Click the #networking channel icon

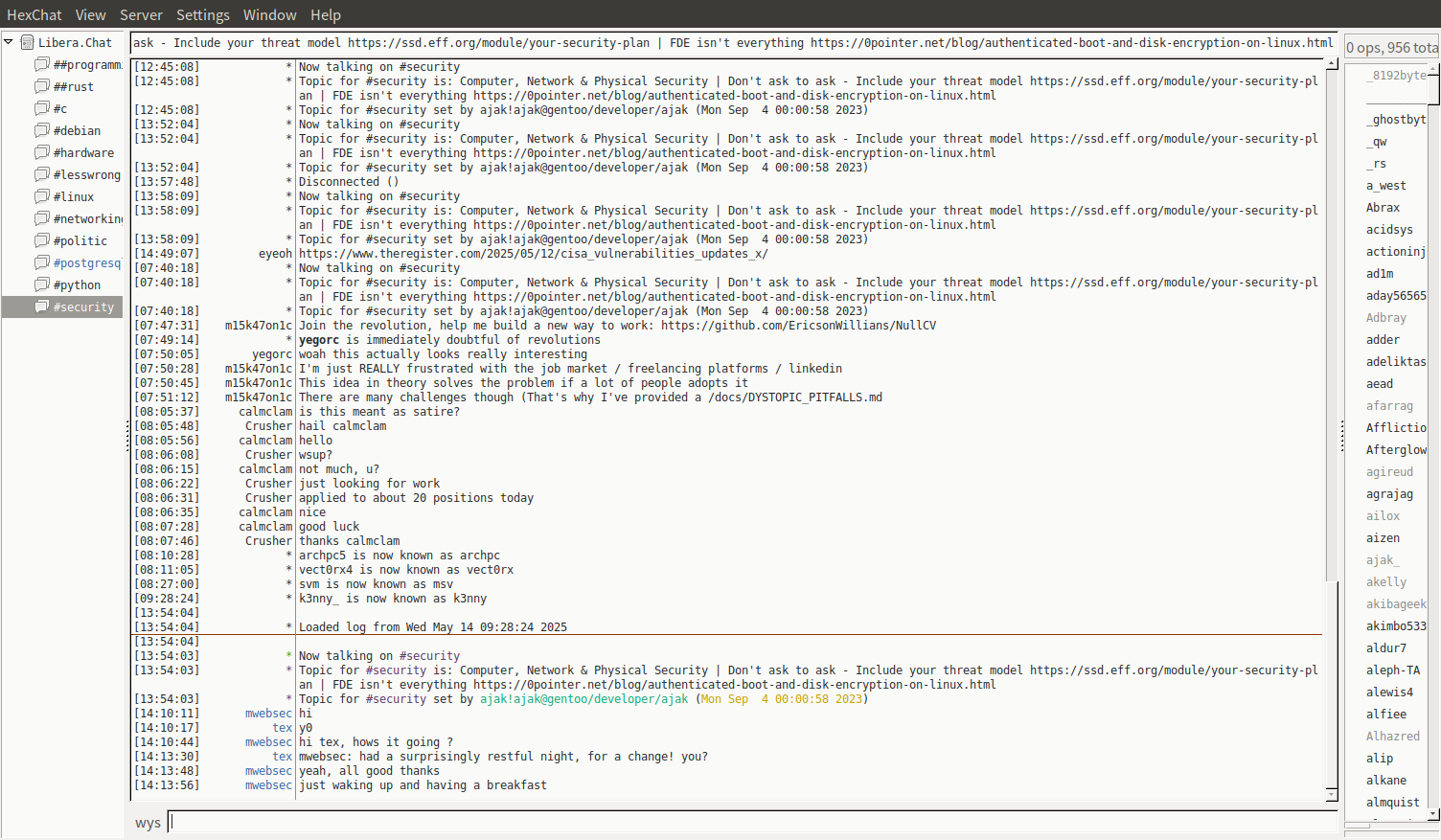pyautogui.click(x=42, y=218)
